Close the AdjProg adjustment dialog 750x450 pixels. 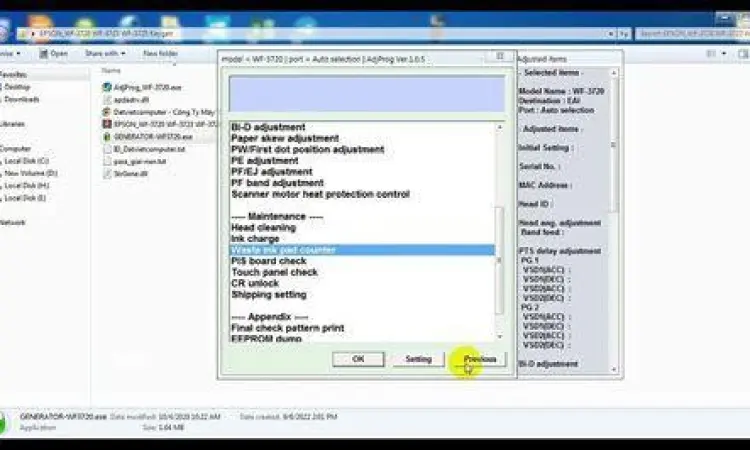coord(500,56)
